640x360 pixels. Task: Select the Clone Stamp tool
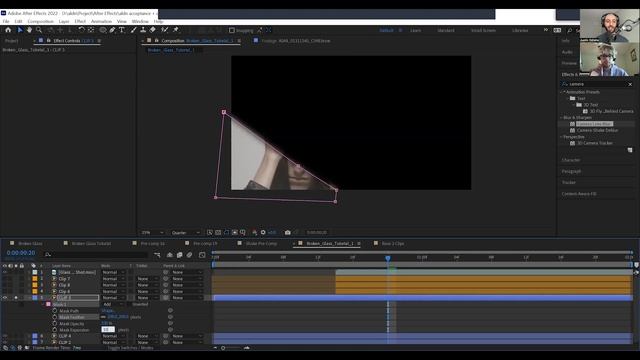(143, 30)
